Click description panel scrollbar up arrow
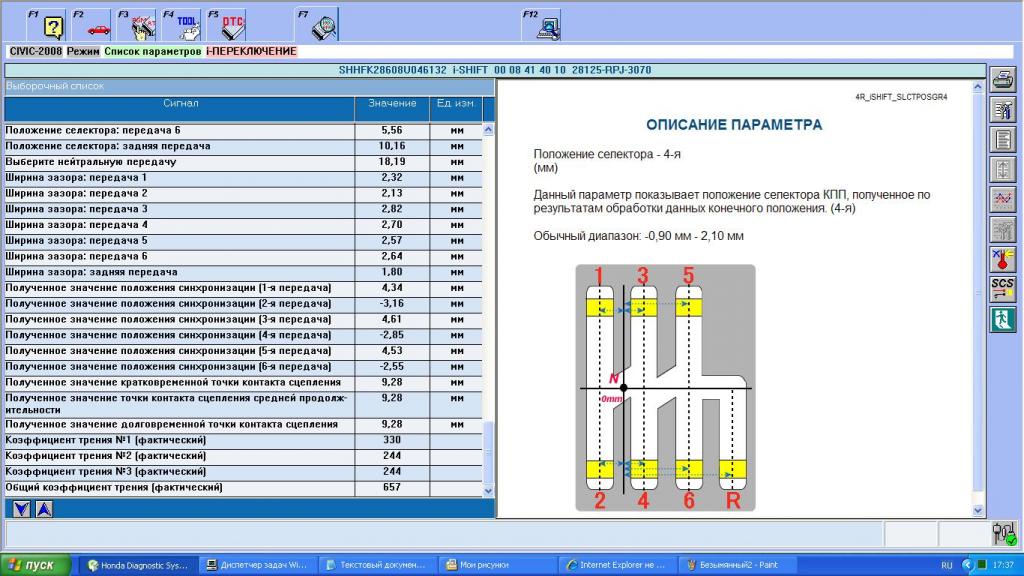1024x576 pixels. [978, 86]
